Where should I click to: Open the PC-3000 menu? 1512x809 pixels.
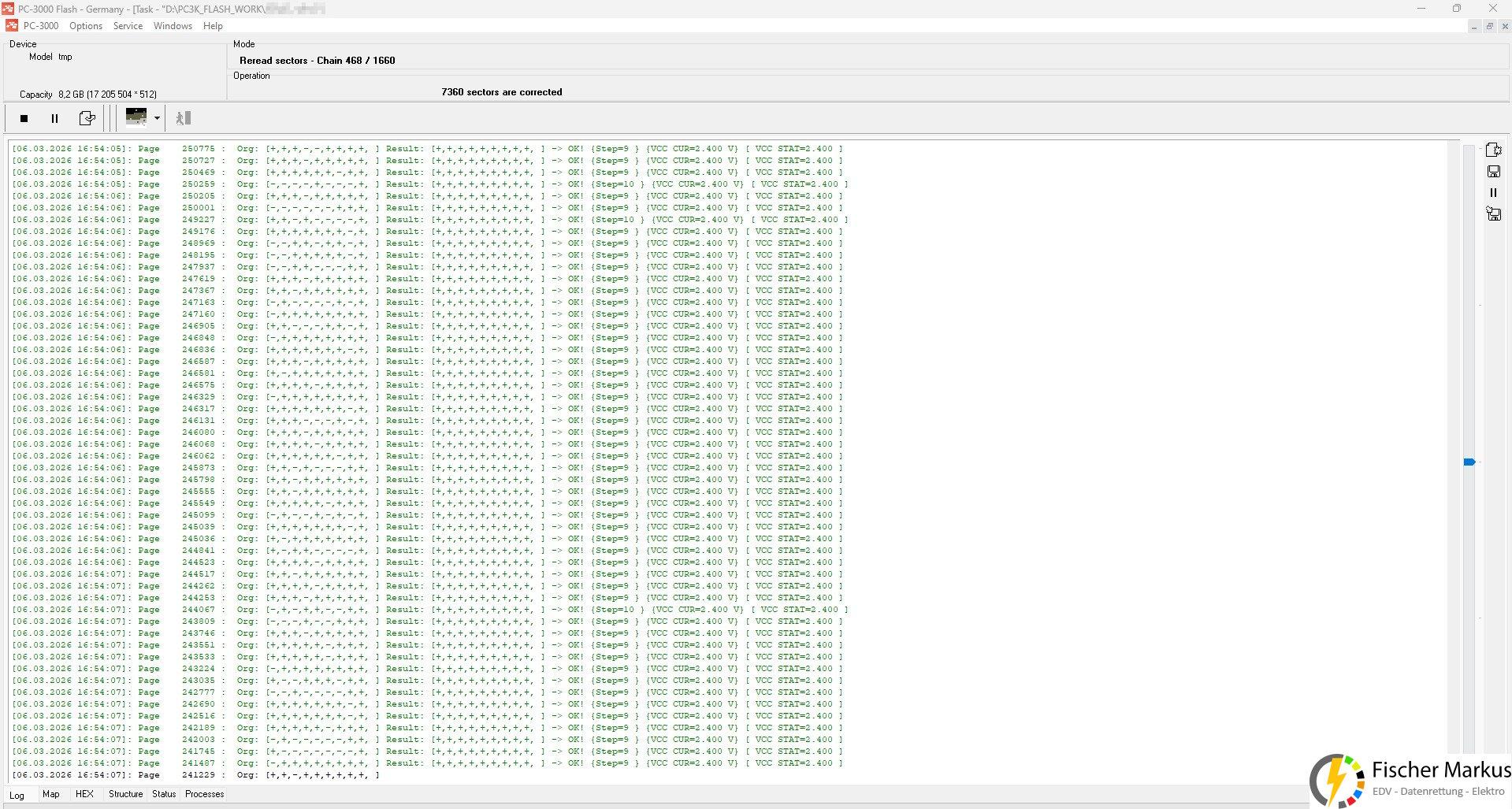click(41, 26)
